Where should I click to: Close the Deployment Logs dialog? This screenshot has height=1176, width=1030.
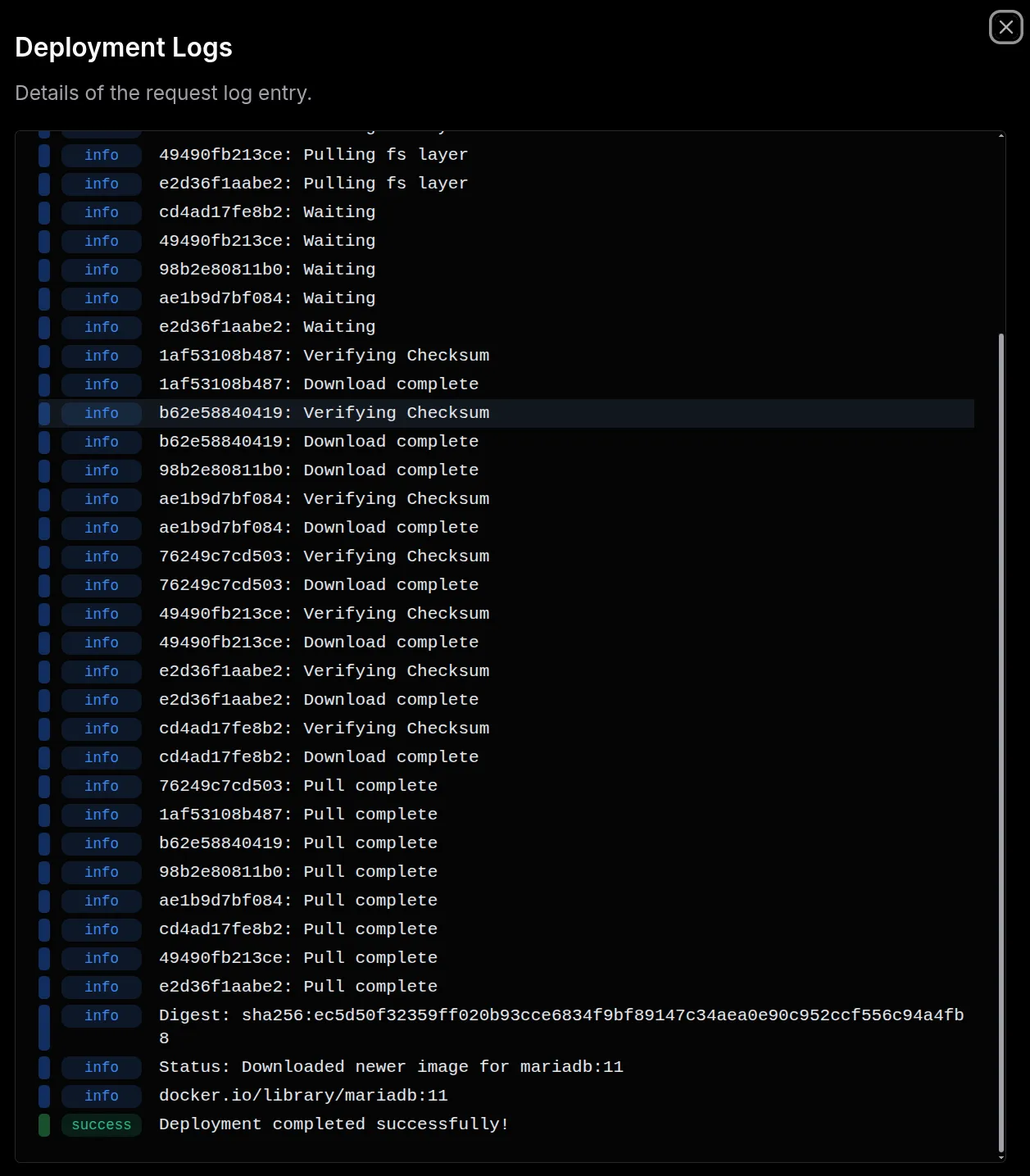pyautogui.click(x=1005, y=27)
